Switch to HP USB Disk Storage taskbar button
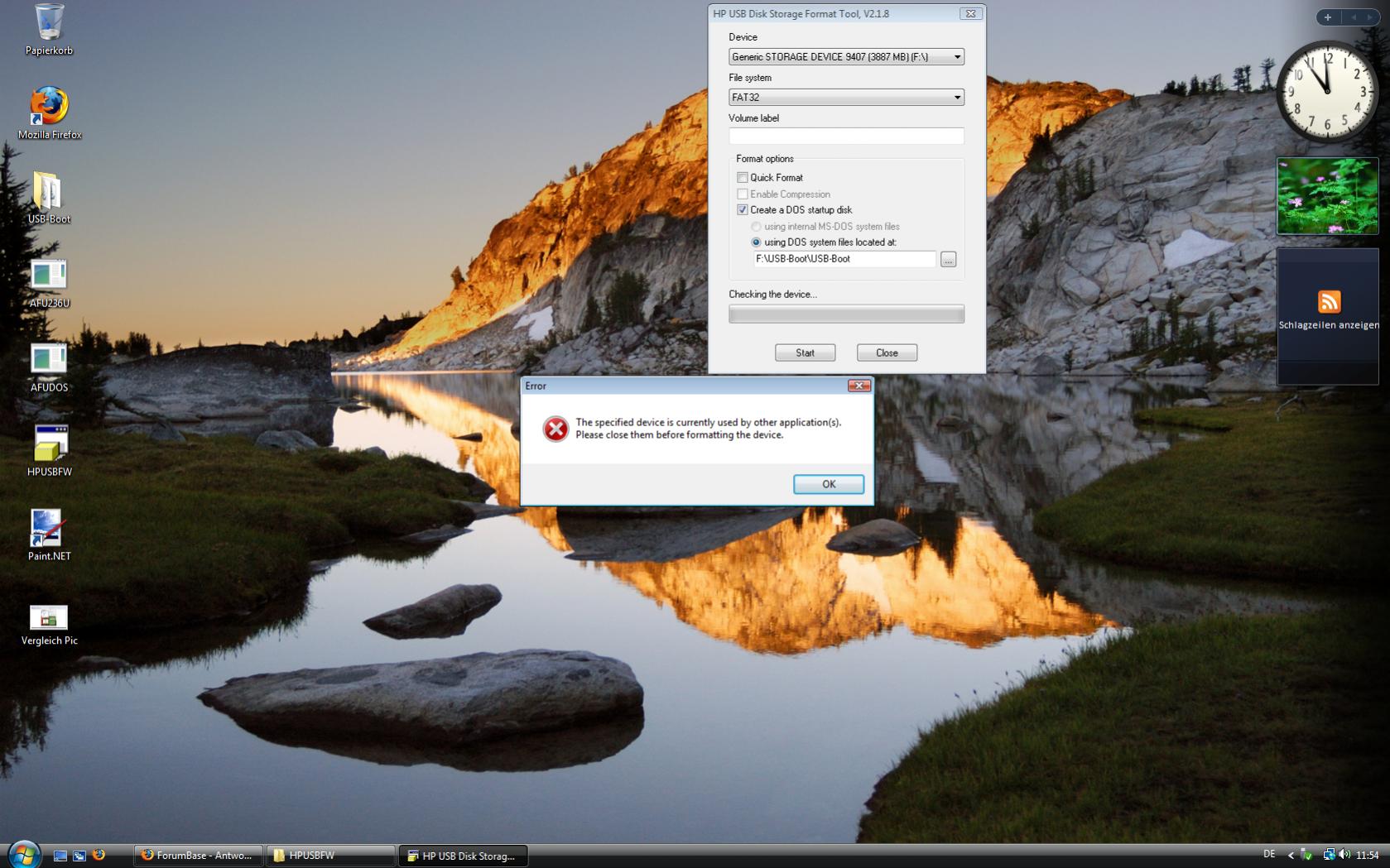 point(463,856)
